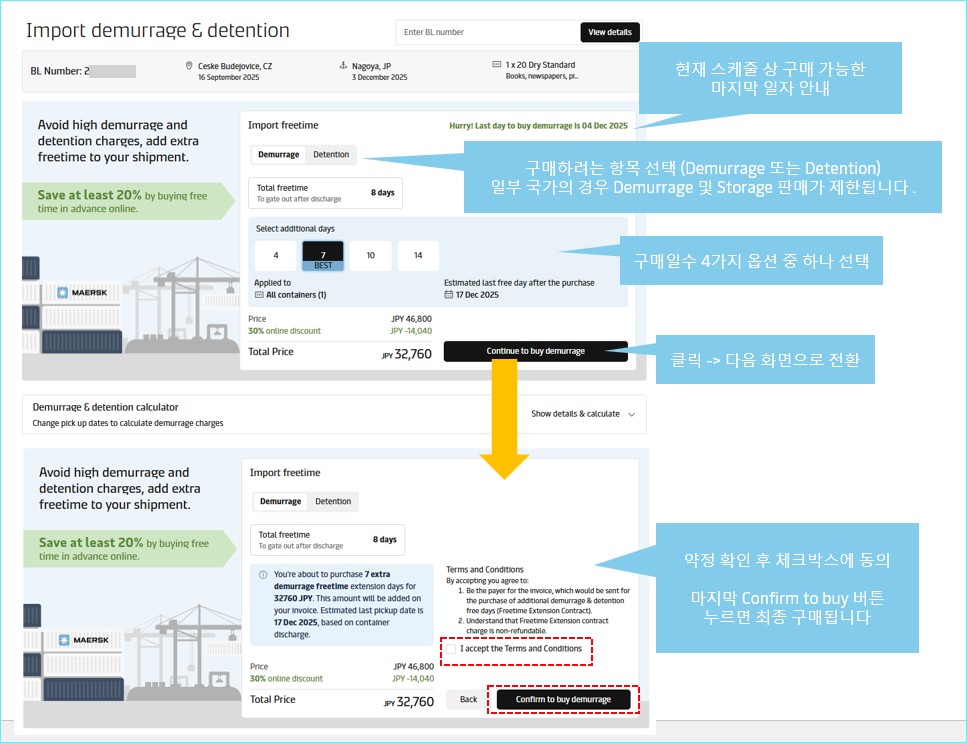Focus the Enter BL number field
967x743 pixels.
point(487,32)
